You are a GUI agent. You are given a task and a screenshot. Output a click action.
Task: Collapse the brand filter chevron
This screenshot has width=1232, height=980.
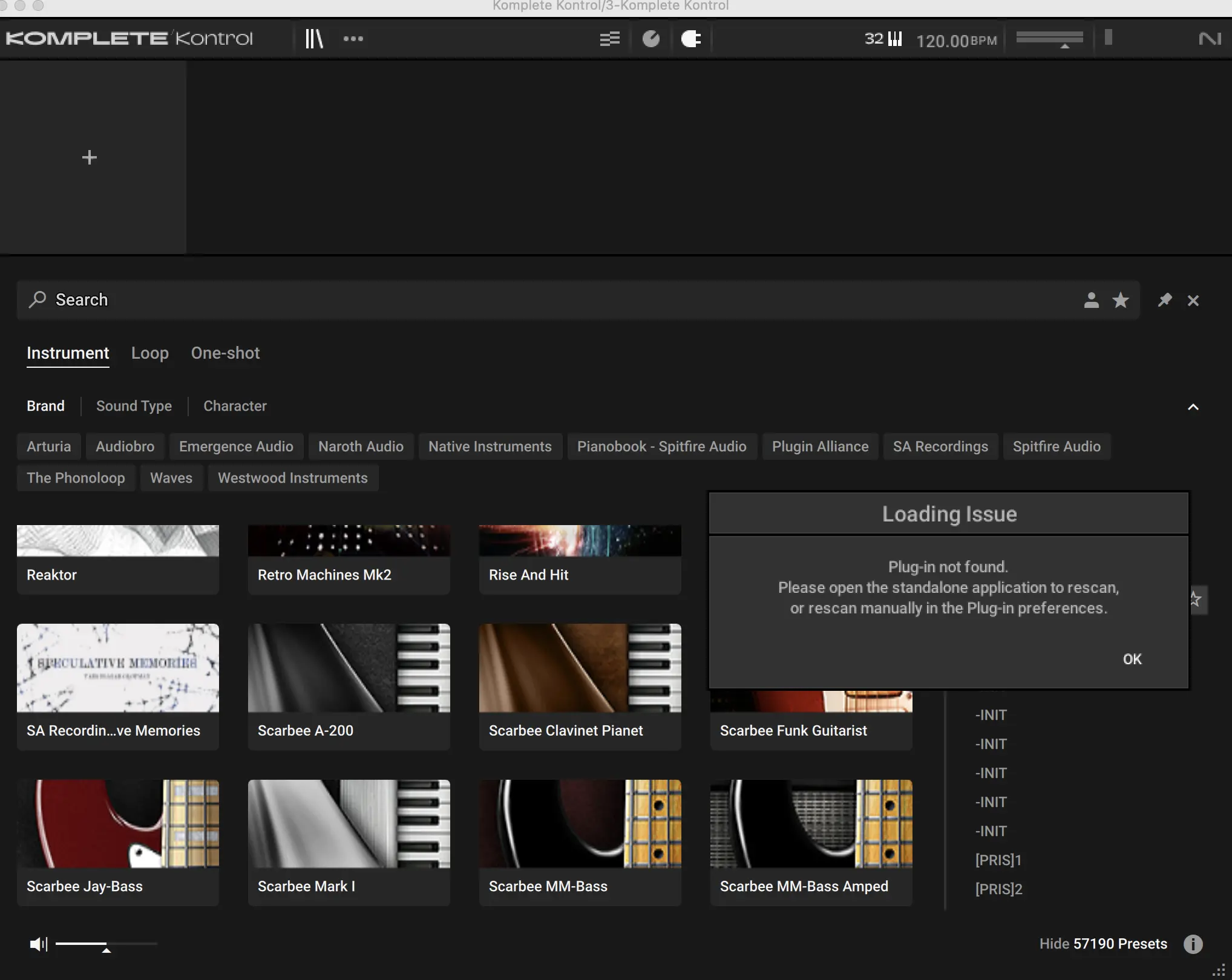point(1193,407)
